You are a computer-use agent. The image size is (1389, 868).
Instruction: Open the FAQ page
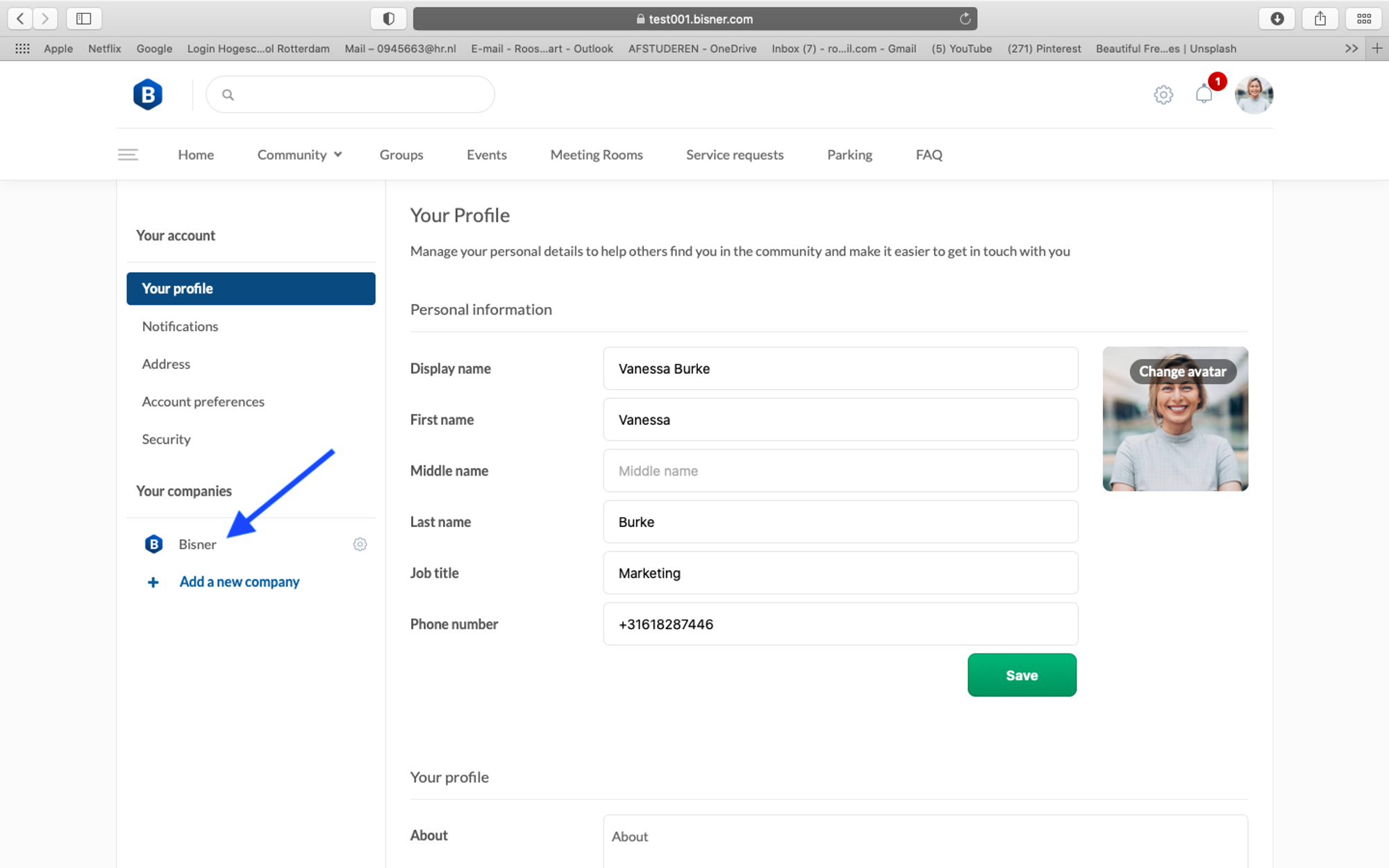(929, 155)
